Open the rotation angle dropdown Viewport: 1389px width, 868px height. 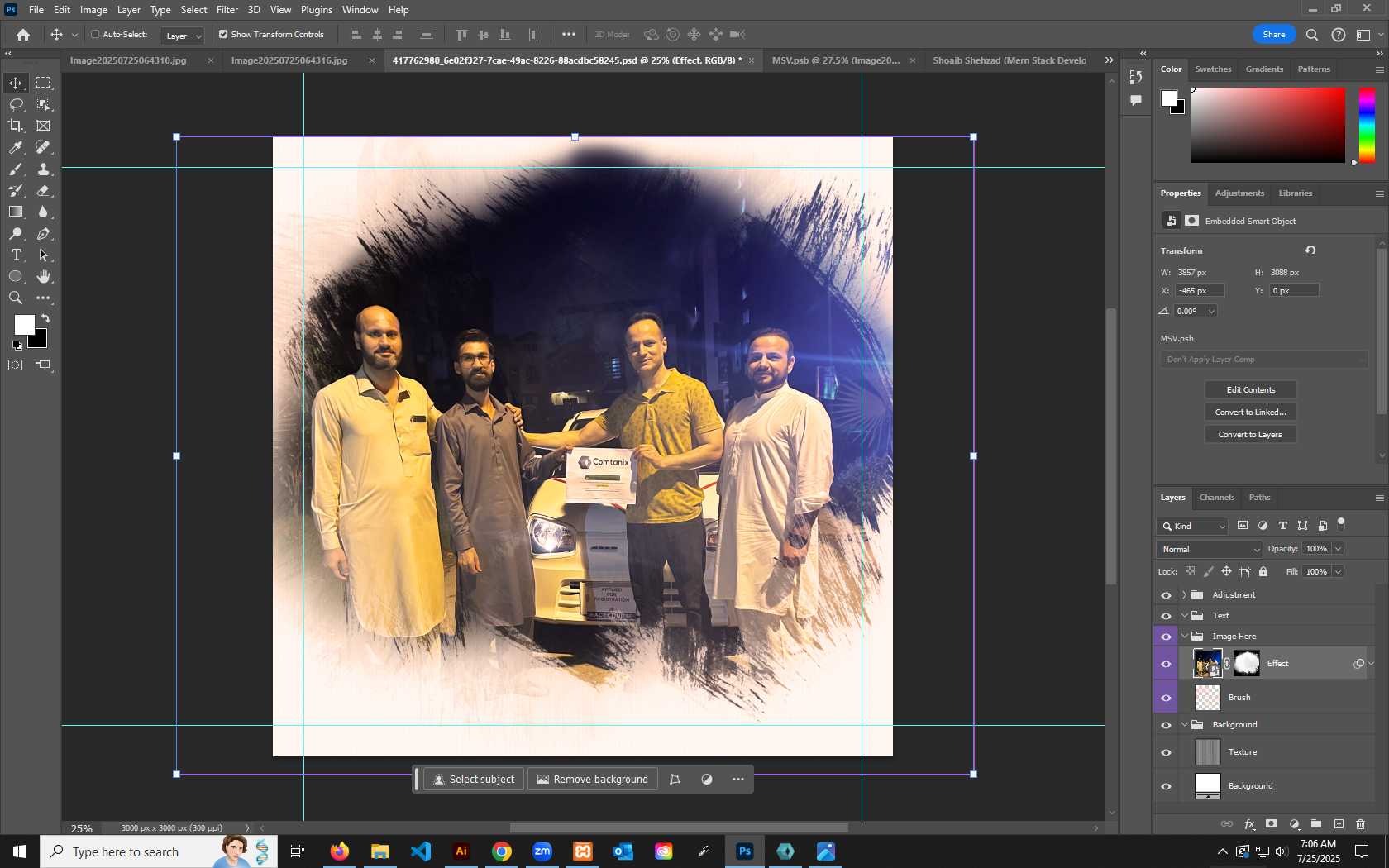[1211, 312]
